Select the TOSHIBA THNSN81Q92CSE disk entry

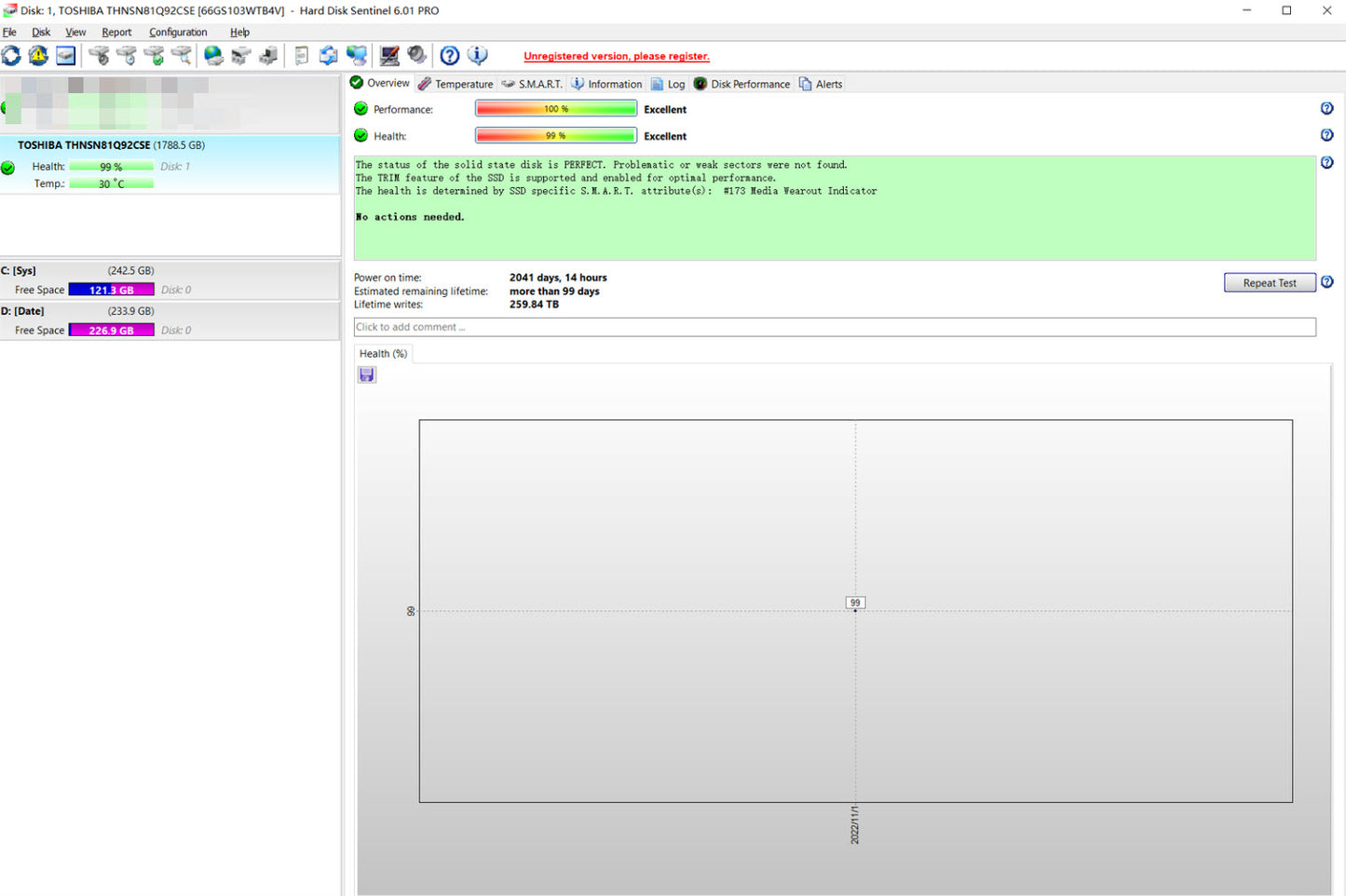(170, 164)
